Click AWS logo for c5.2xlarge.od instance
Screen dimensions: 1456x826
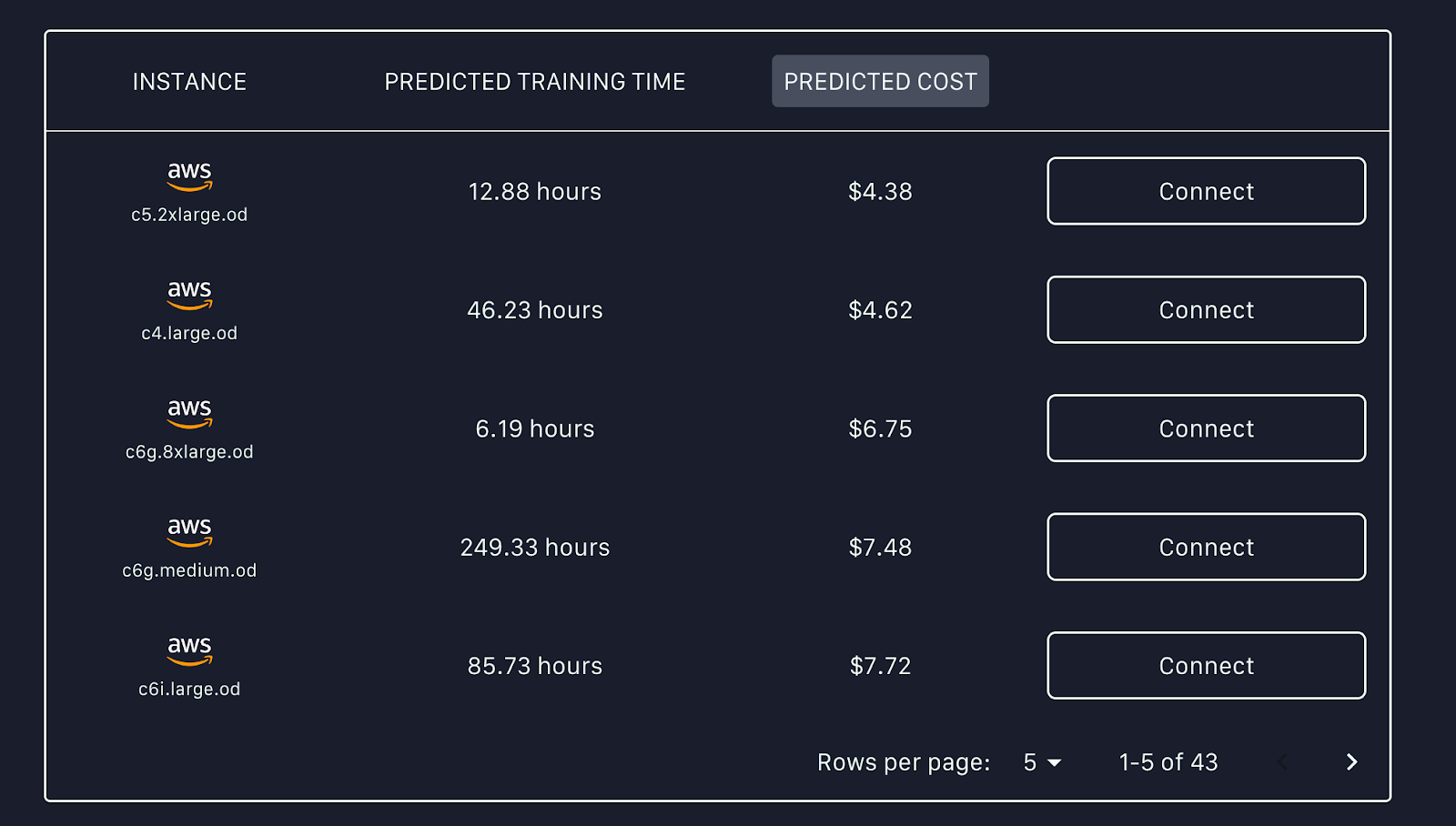(x=189, y=176)
